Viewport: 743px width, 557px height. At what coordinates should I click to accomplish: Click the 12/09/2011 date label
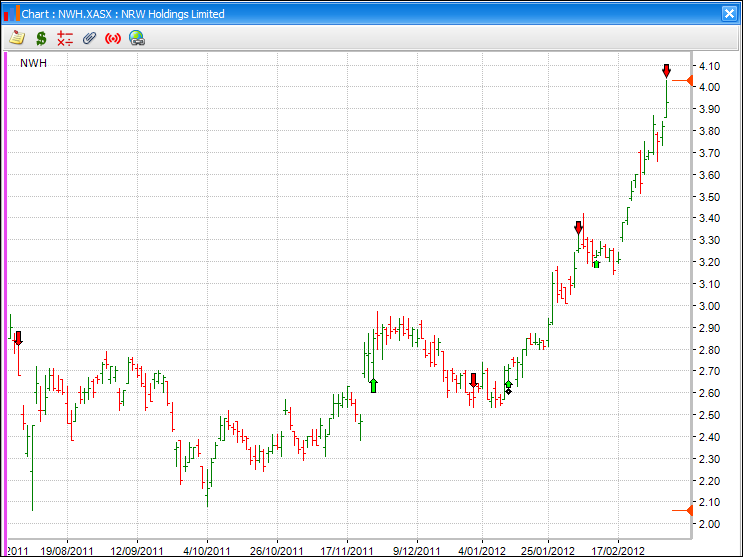[x=137, y=551]
